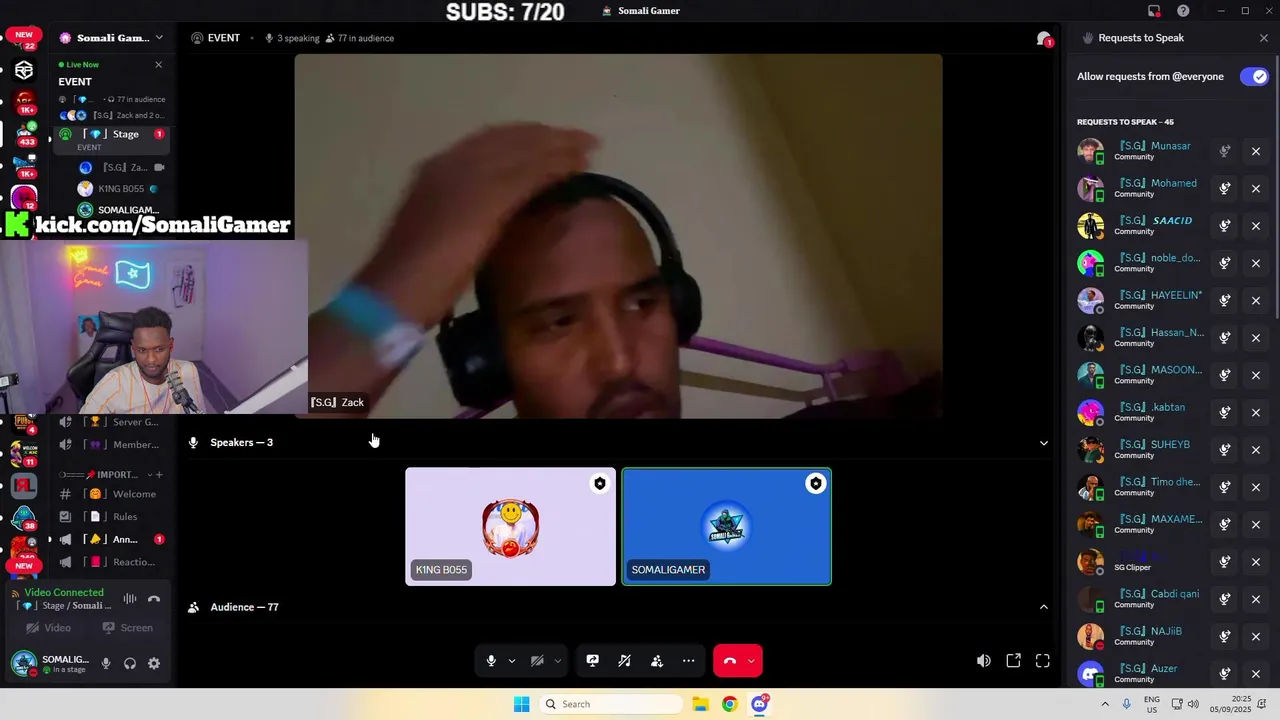Open noise suppression icon in voice panel
The image size is (1280, 720).
(130, 599)
